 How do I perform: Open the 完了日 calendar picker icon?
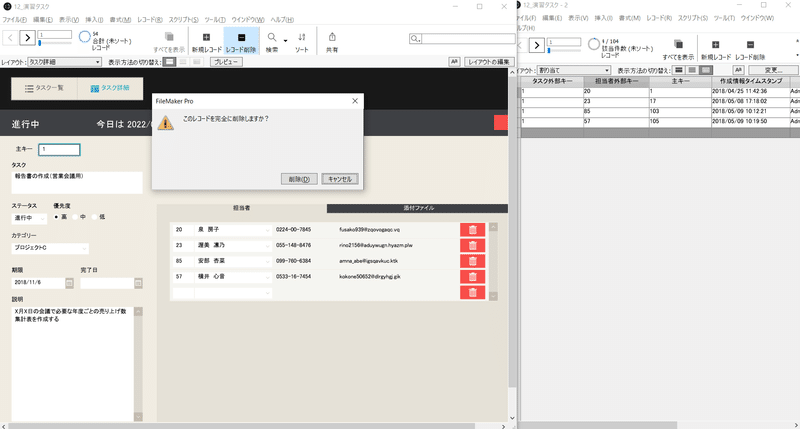pos(138,283)
